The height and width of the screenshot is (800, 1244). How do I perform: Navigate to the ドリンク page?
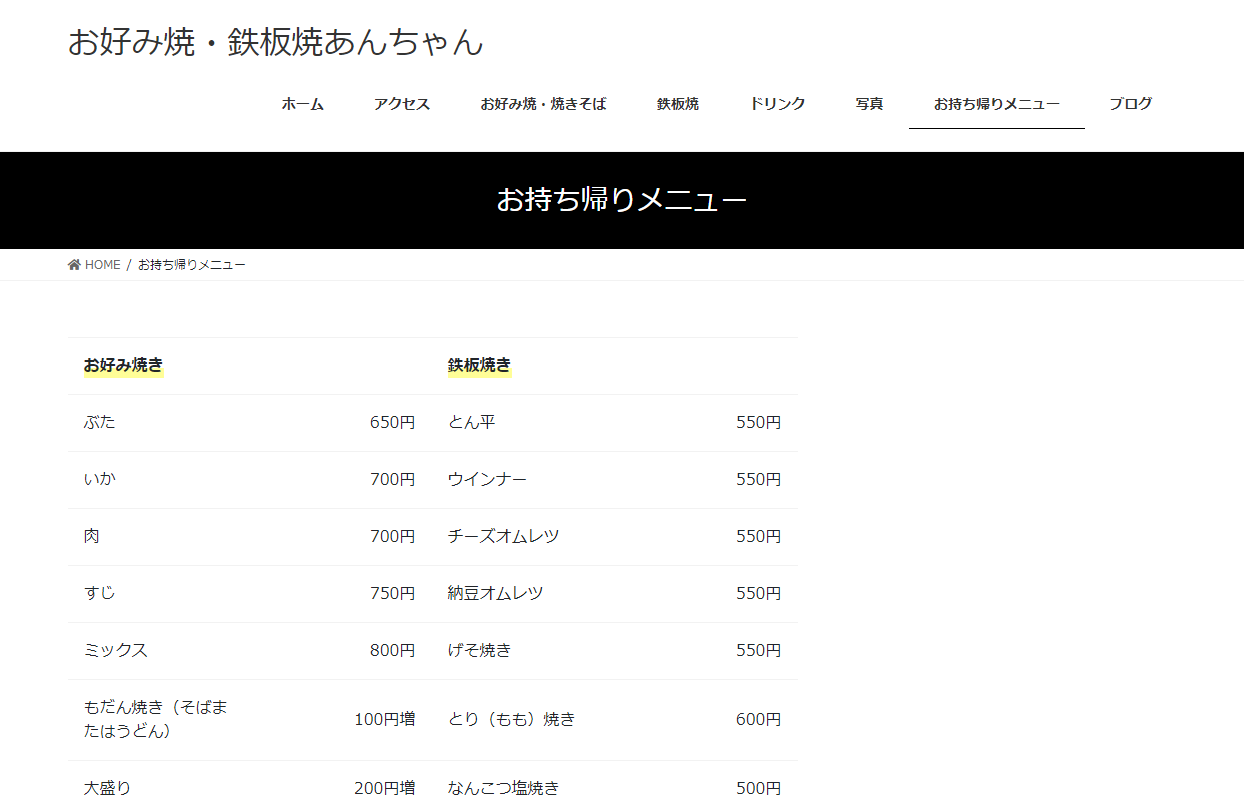777,104
